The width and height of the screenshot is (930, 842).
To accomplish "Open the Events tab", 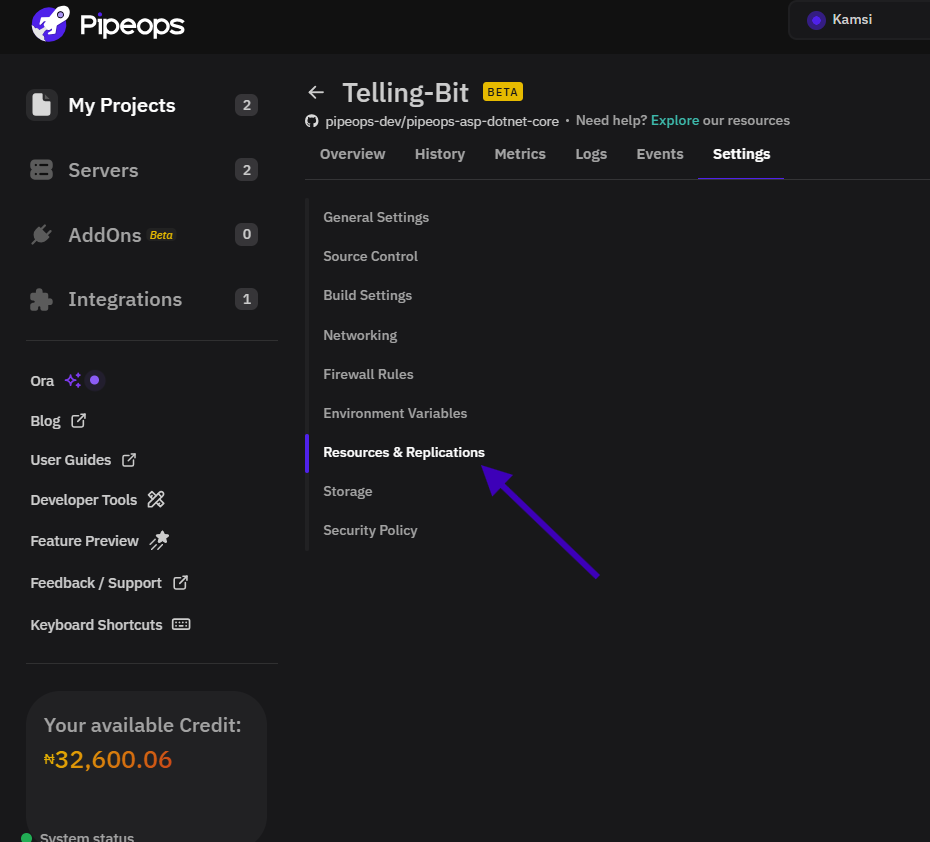I will [660, 154].
